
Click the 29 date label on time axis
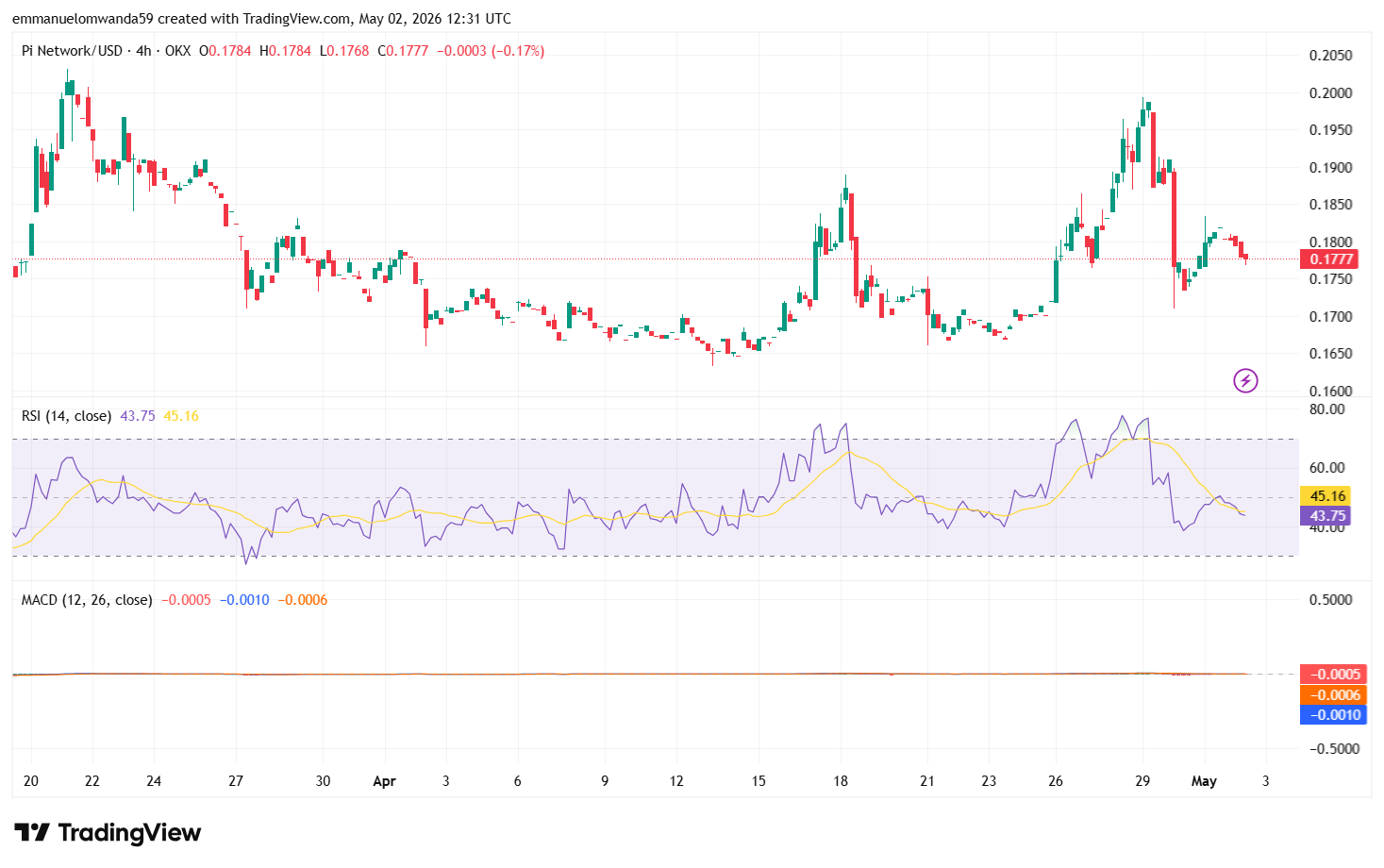click(1142, 781)
